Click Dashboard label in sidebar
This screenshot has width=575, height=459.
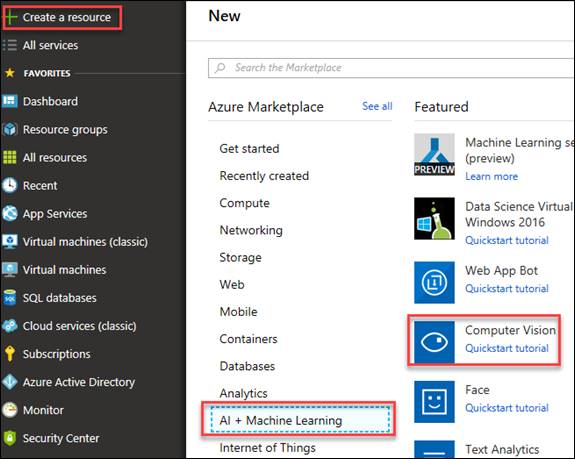pyautogui.click(x=50, y=101)
